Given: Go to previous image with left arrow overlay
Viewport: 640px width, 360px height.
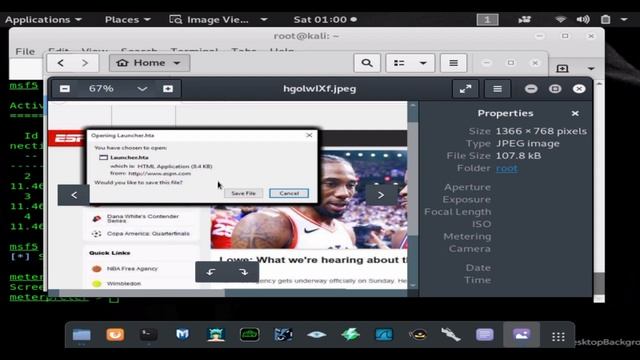Looking at the screenshot, I should click(x=74, y=195).
